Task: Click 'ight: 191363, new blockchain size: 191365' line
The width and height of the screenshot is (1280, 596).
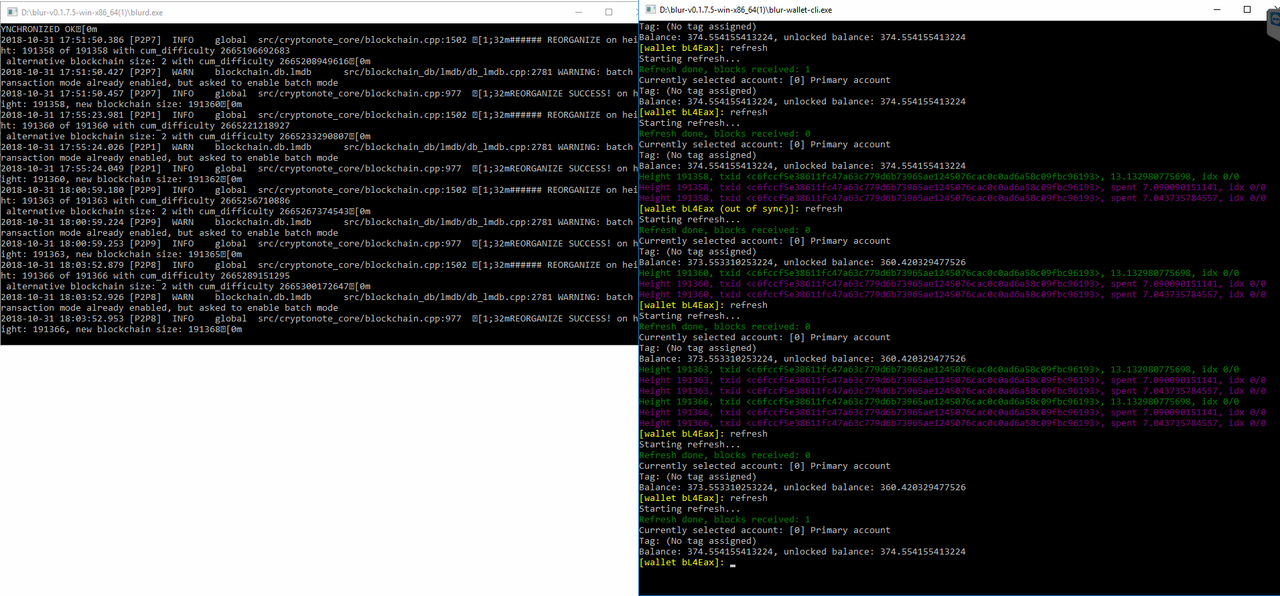Action: pos(121,254)
